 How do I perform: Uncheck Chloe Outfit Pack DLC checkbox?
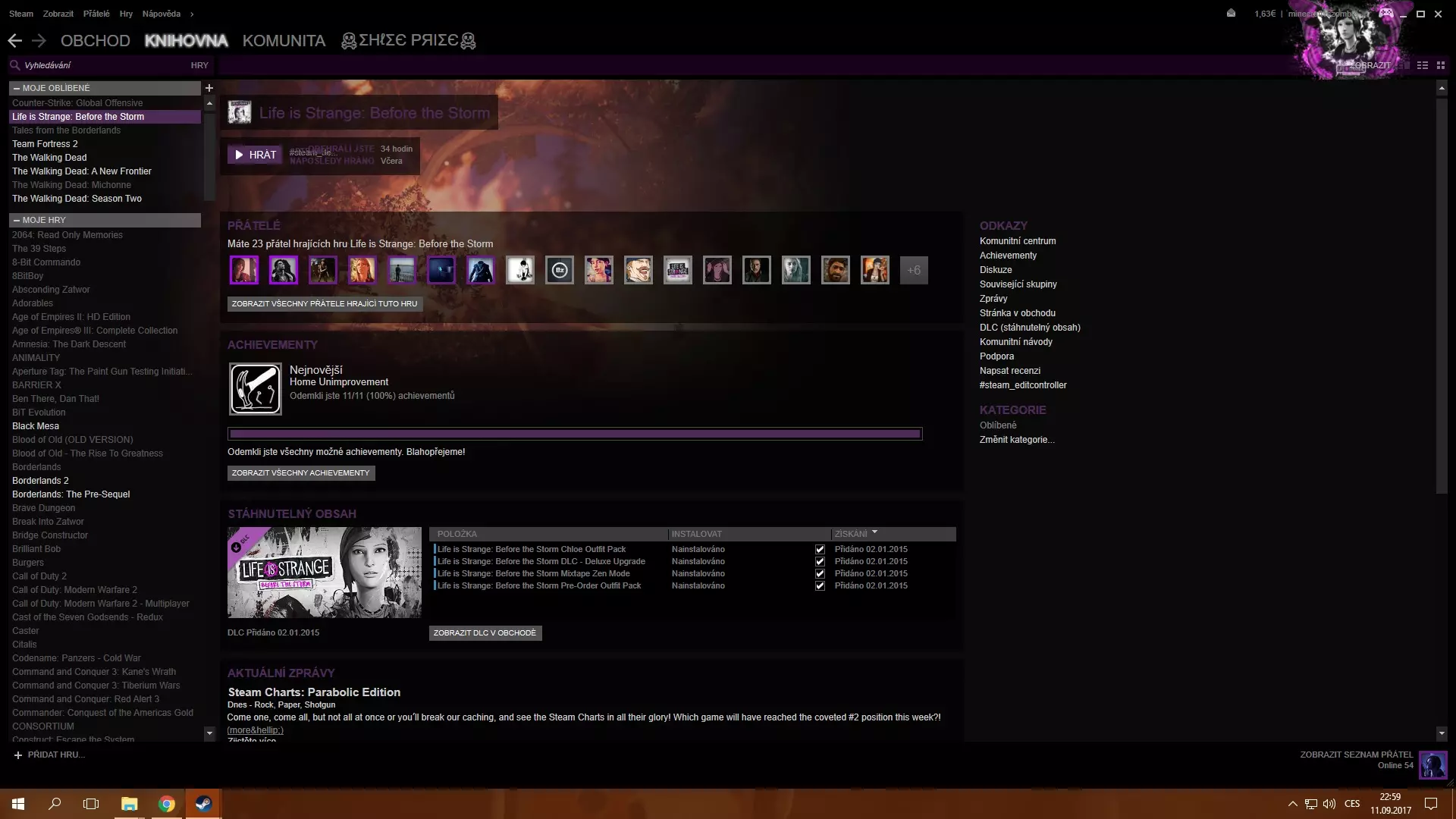point(820,550)
